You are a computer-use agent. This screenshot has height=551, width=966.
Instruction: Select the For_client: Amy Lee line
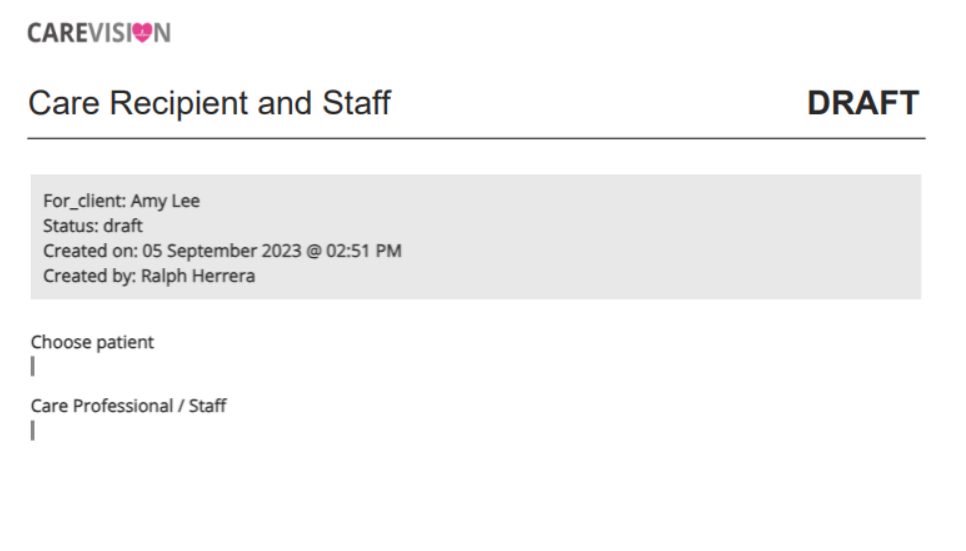[x=121, y=201]
